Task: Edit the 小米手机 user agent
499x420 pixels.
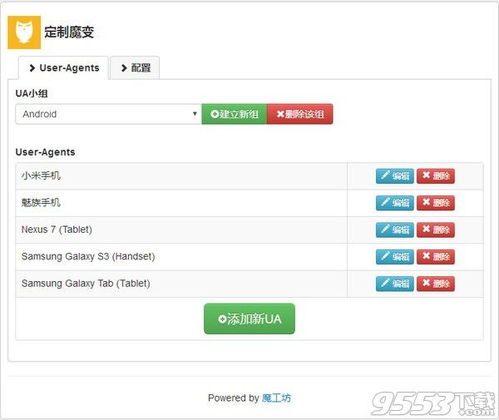Action: pos(395,176)
